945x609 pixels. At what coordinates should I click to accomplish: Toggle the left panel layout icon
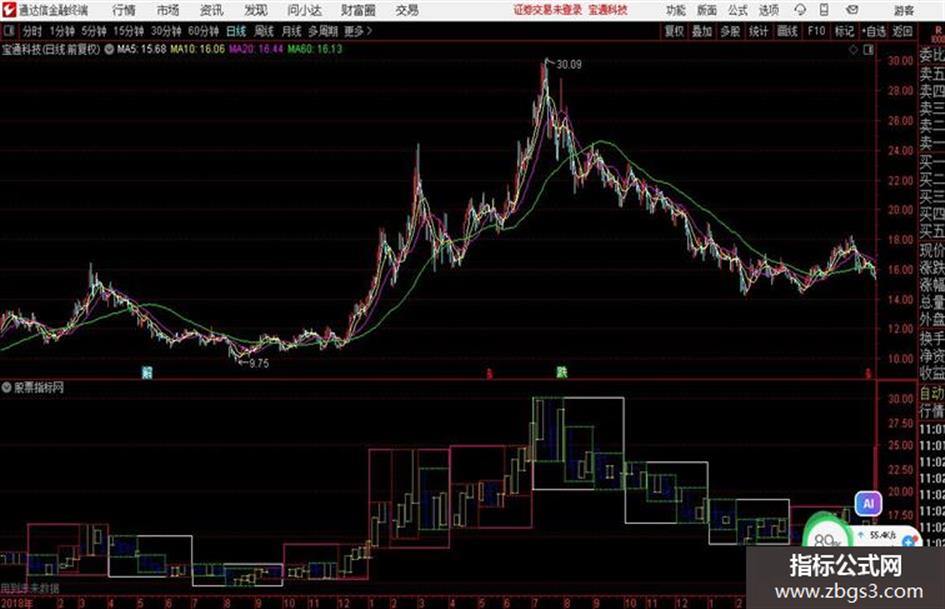(8, 31)
